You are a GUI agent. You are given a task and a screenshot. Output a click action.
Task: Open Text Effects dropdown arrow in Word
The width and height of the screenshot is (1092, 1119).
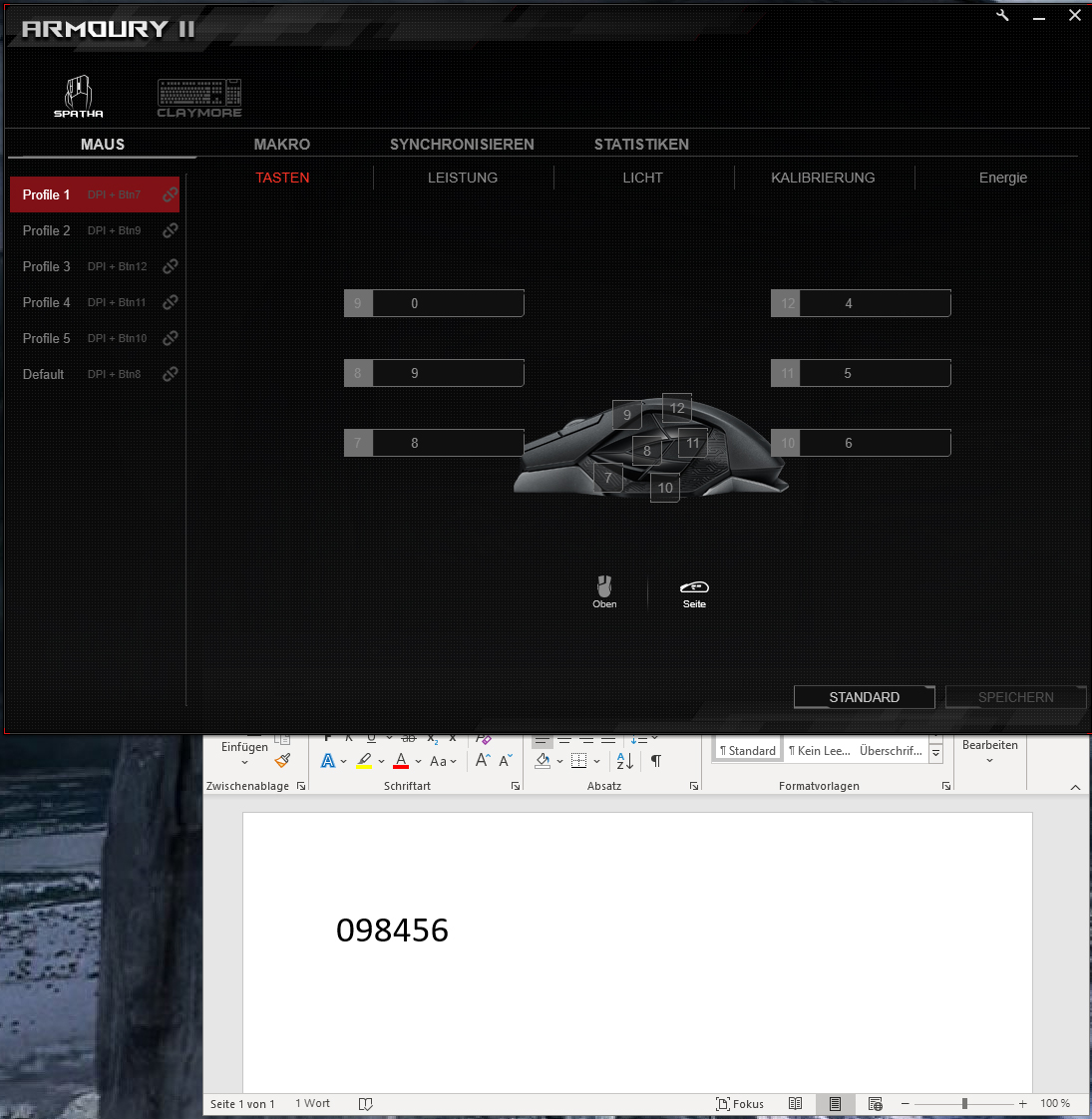pyautogui.click(x=343, y=762)
